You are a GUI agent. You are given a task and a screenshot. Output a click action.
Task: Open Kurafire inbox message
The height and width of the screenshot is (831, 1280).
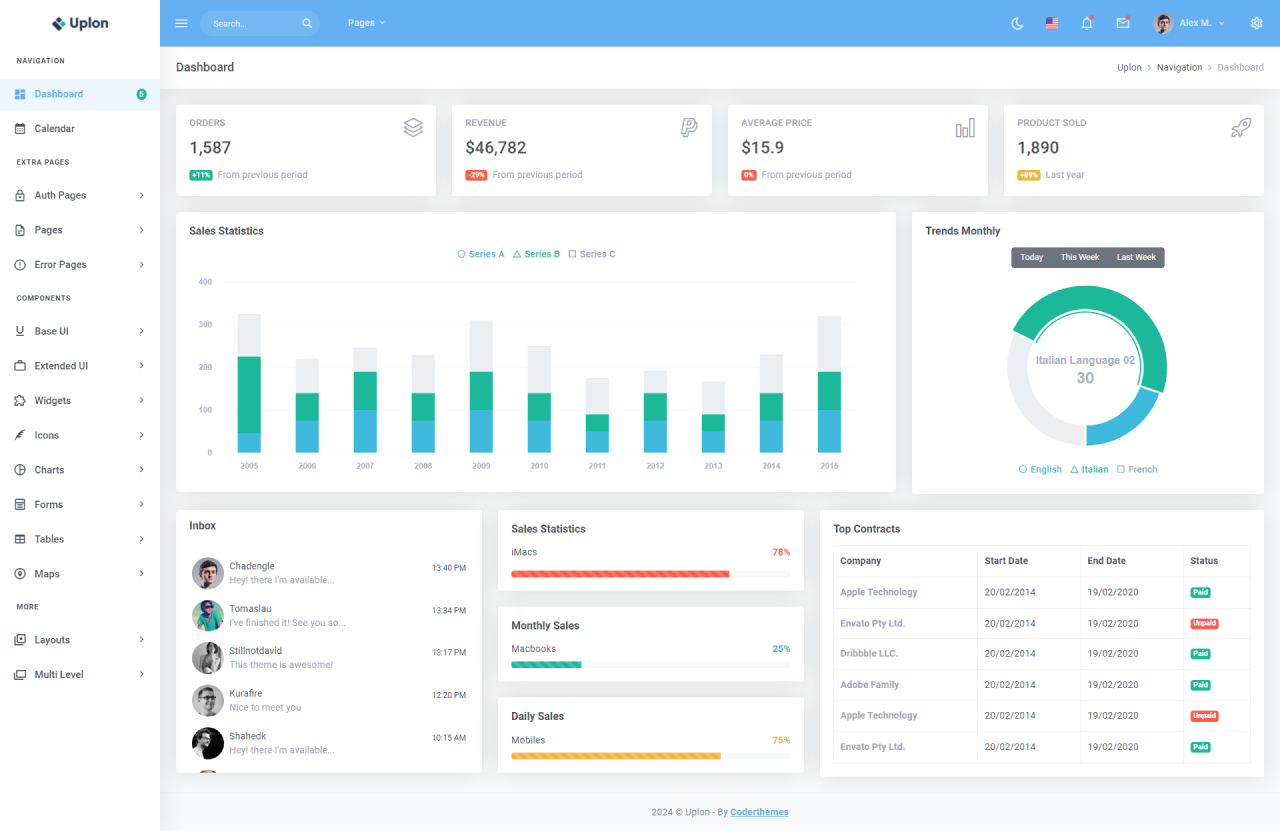[x=329, y=700]
